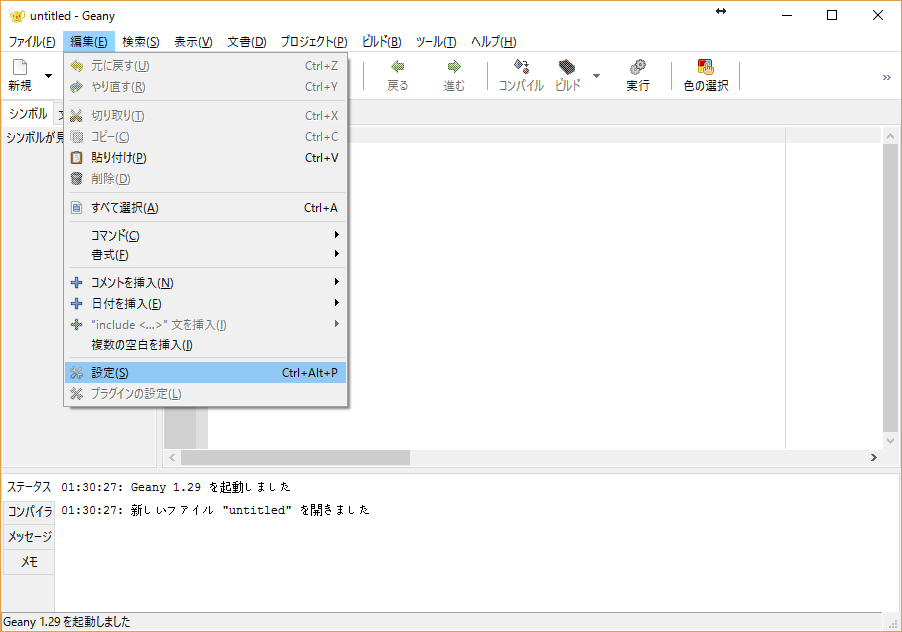Screen dimensions: 902x632
Task: Click the editor vertical scrollbar up arrow
Action: [x=890, y=136]
